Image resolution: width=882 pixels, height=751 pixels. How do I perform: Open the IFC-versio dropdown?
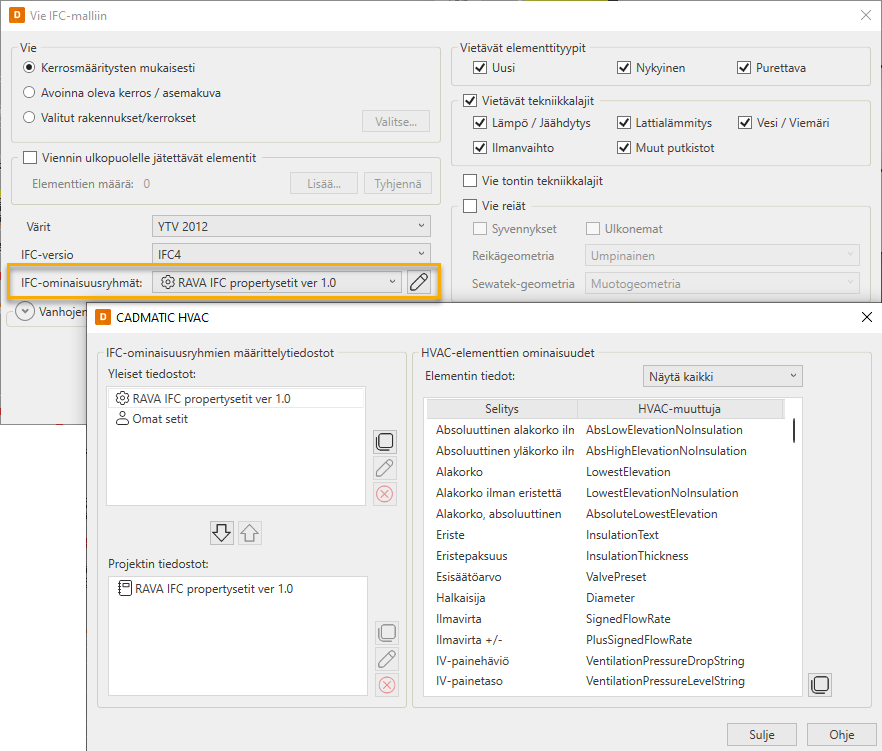(291, 254)
